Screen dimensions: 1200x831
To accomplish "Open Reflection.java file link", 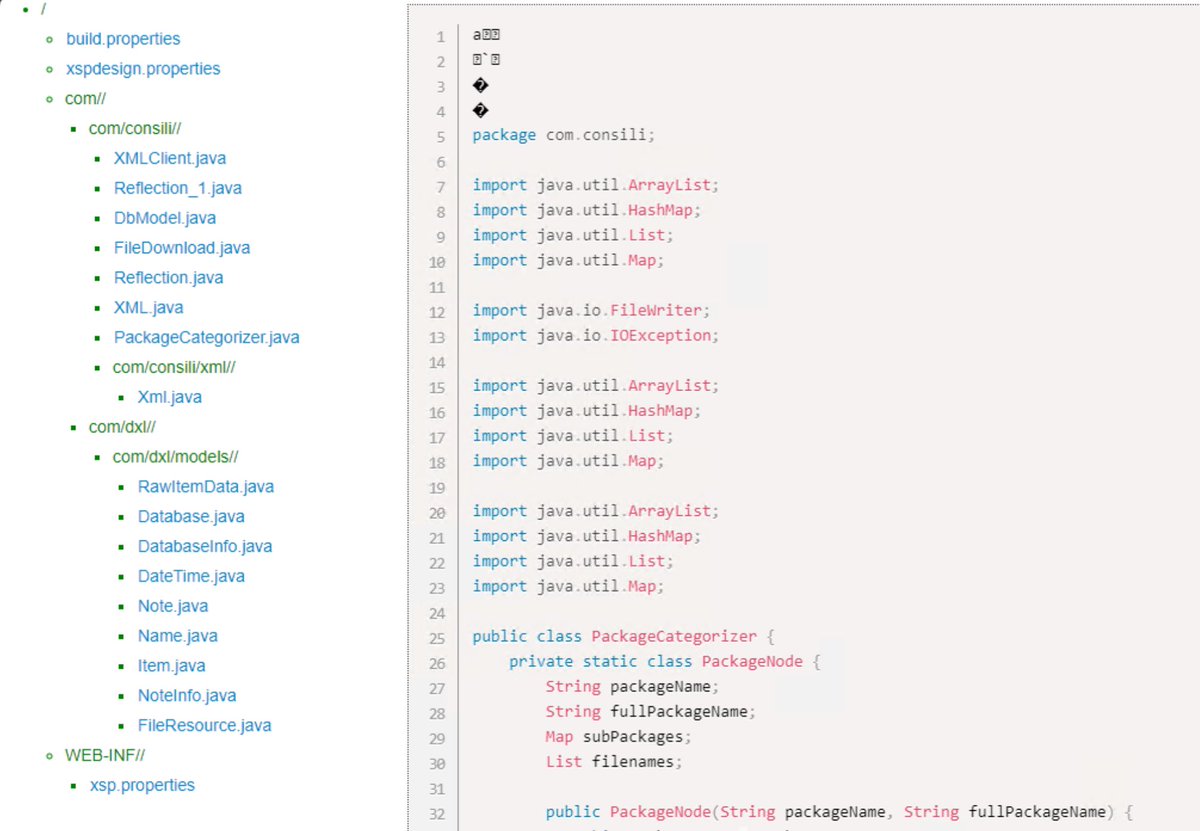I will 169,278.
